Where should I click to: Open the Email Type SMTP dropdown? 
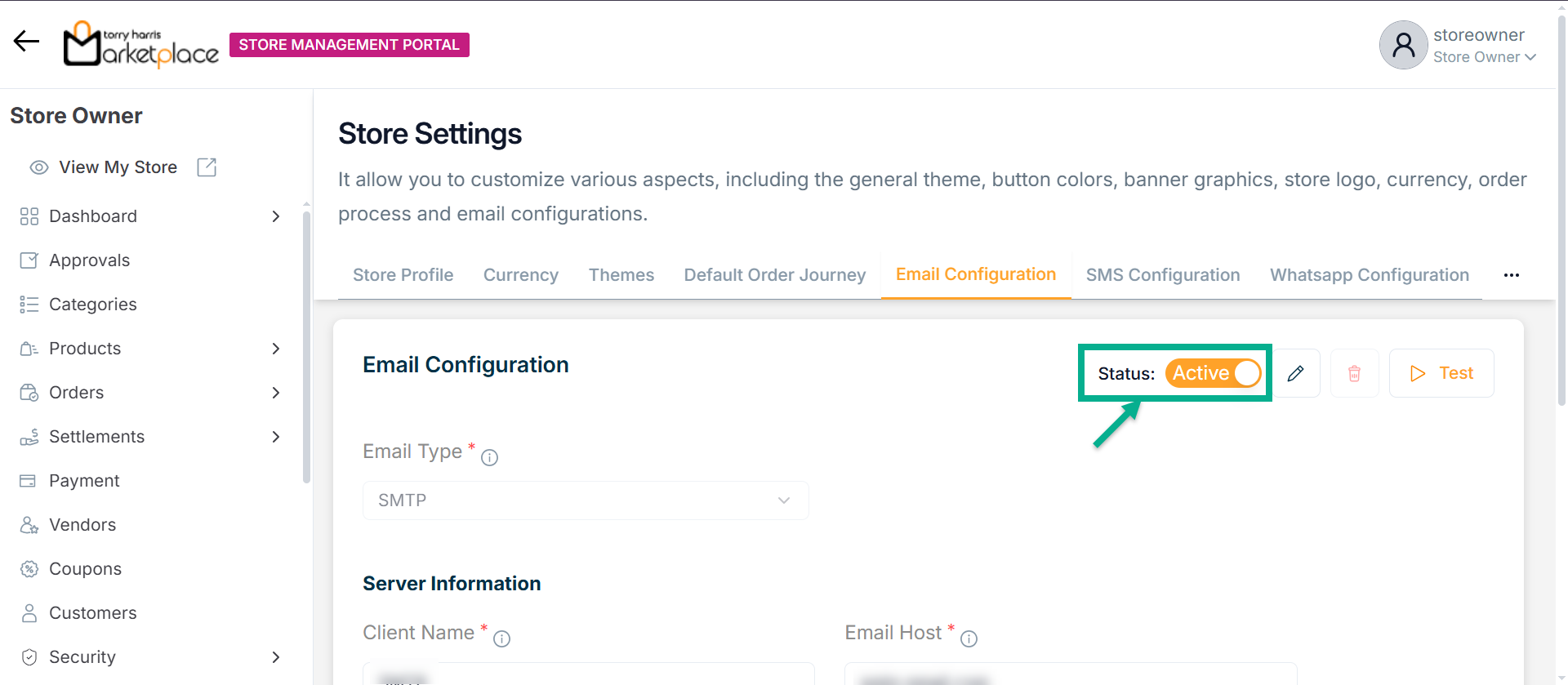pos(585,500)
